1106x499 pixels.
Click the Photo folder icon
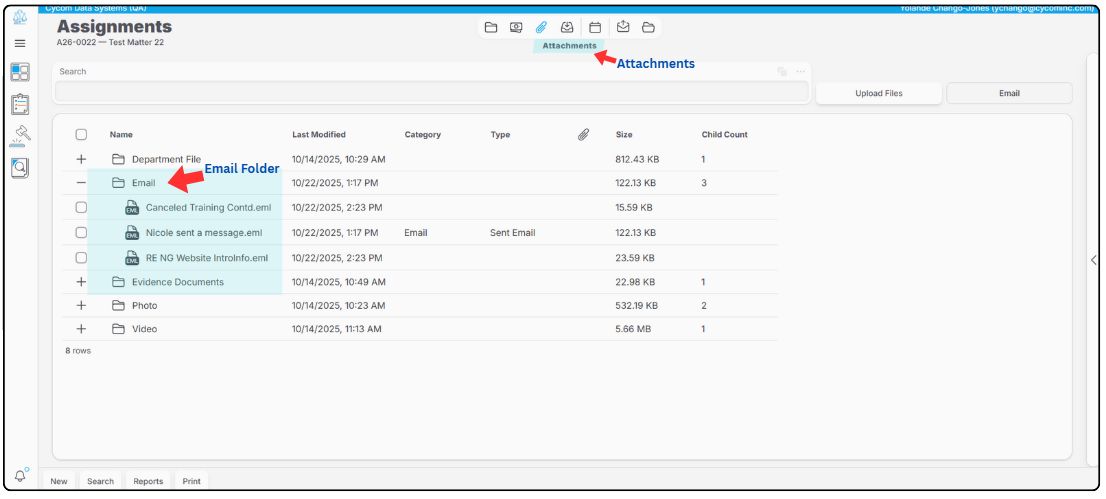118,306
